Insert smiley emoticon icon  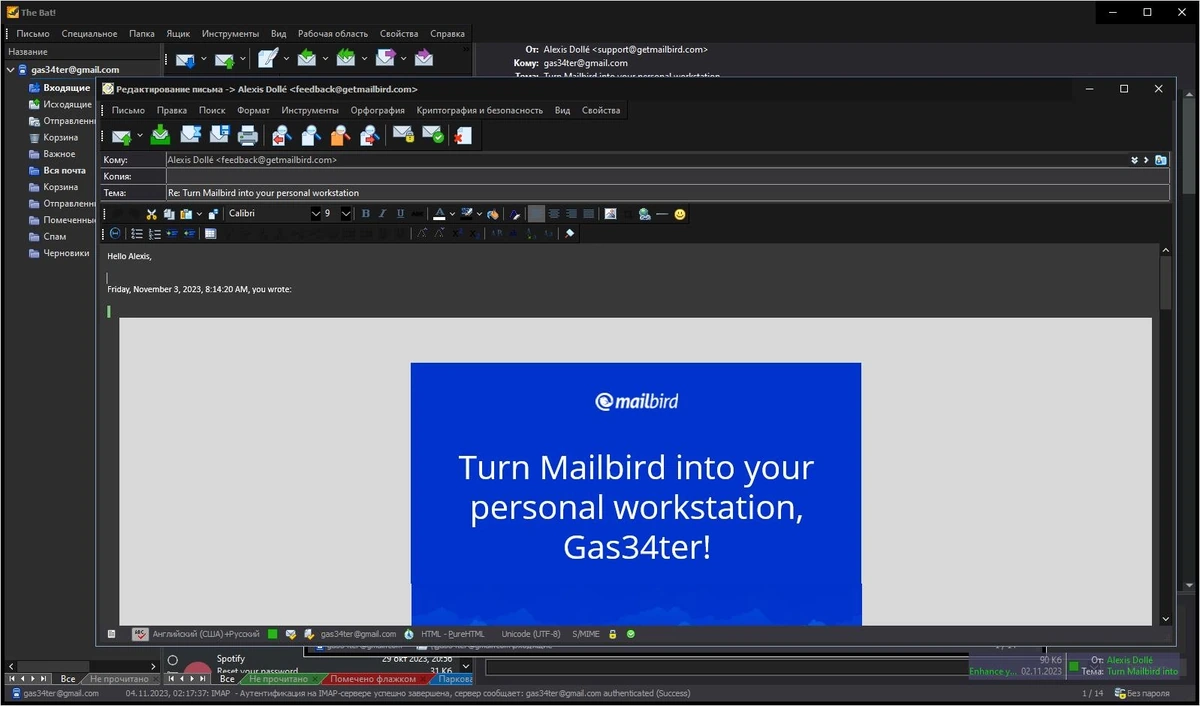pos(680,214)
